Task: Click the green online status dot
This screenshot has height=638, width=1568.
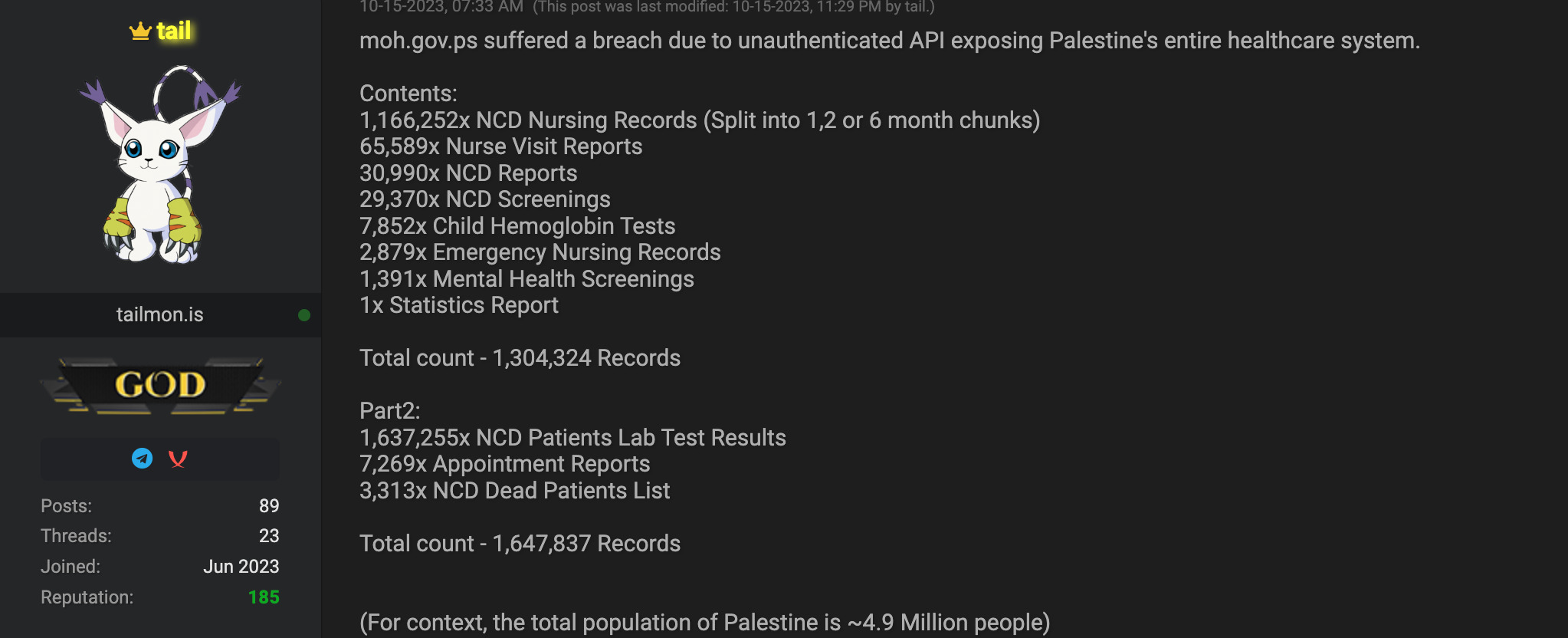Action: tap(304, 315)
